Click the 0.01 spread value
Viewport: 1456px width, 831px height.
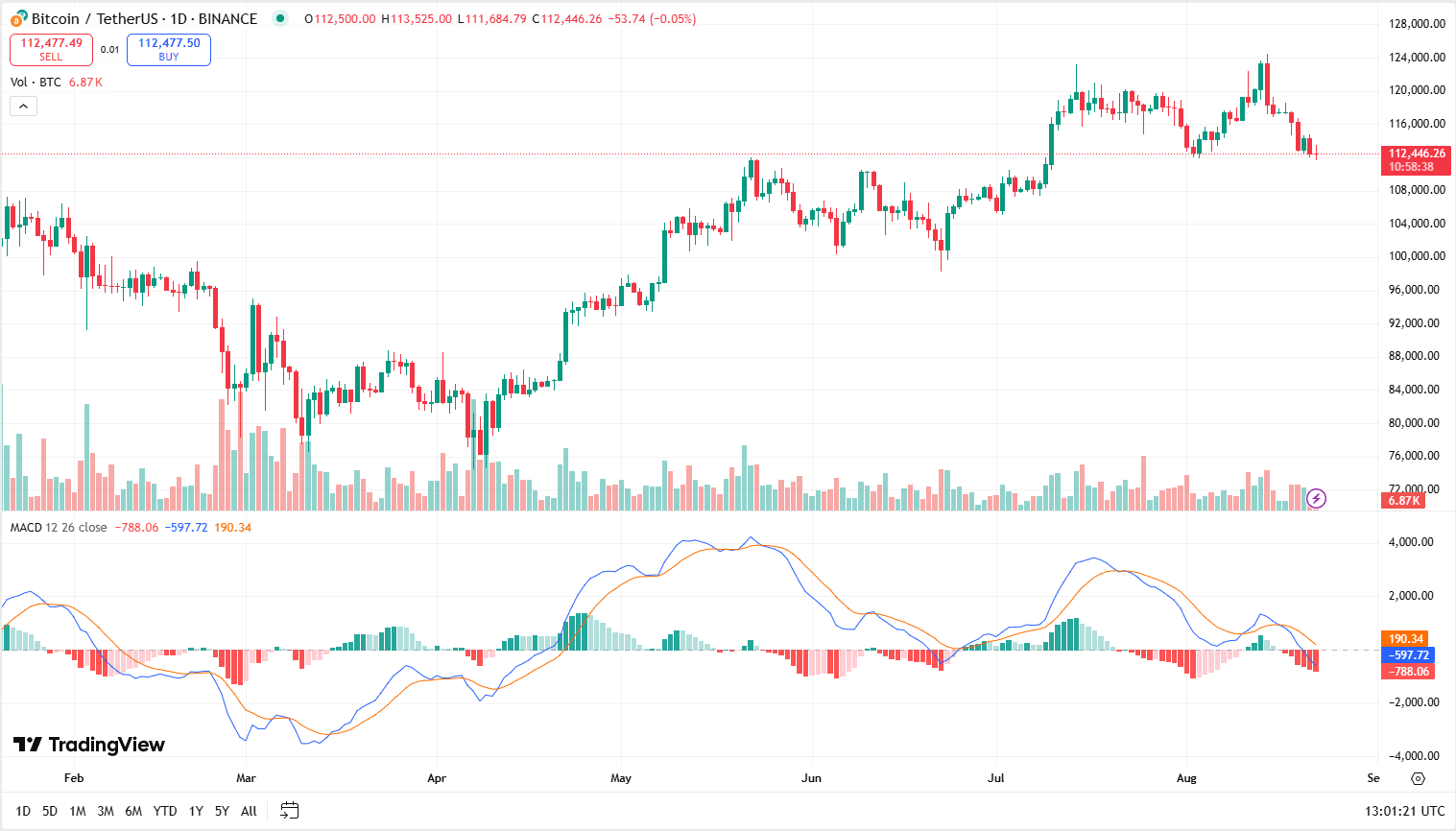(109, 50)
